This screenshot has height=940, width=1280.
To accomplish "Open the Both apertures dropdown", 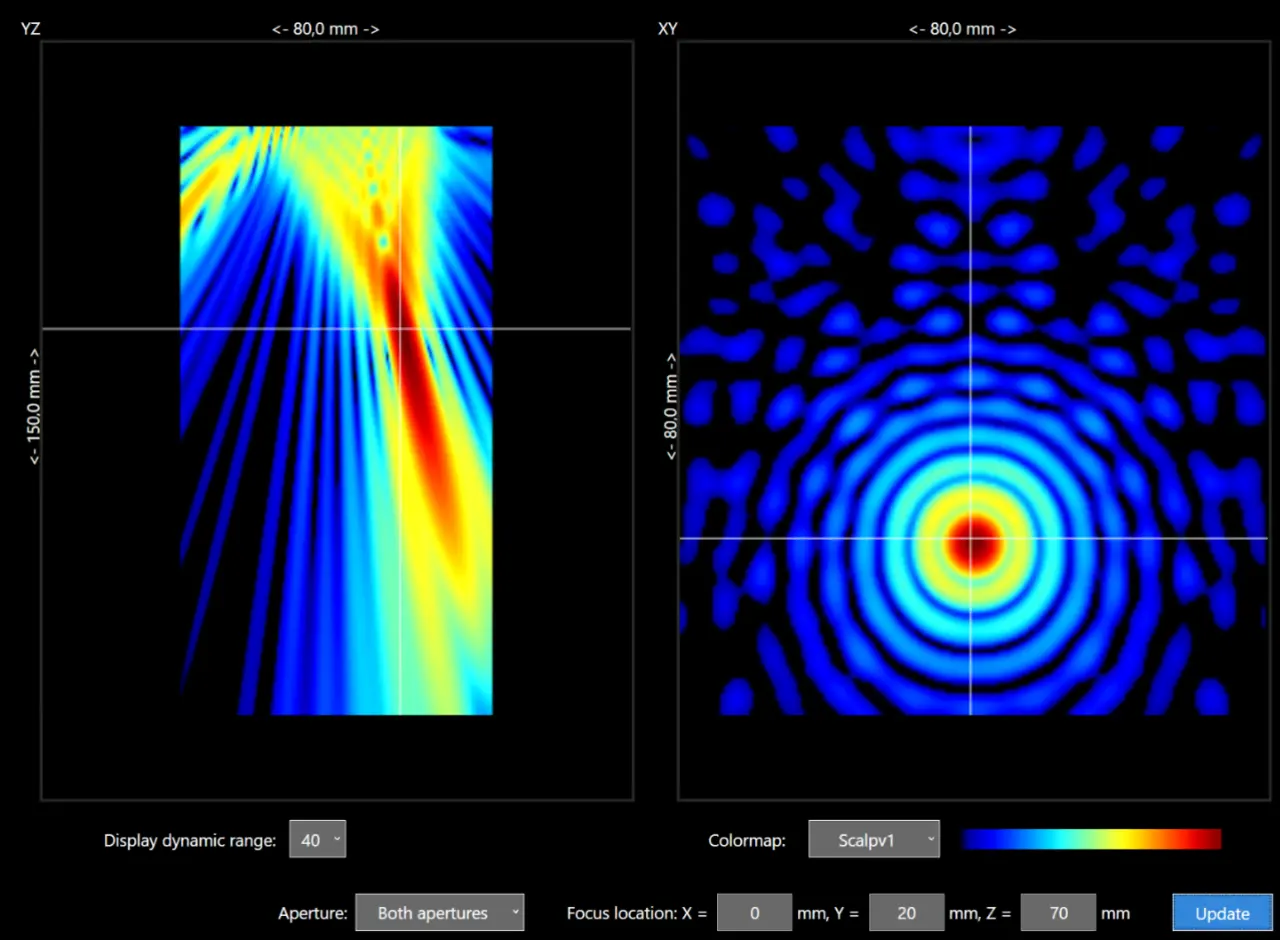I will (x=439, y=913).
